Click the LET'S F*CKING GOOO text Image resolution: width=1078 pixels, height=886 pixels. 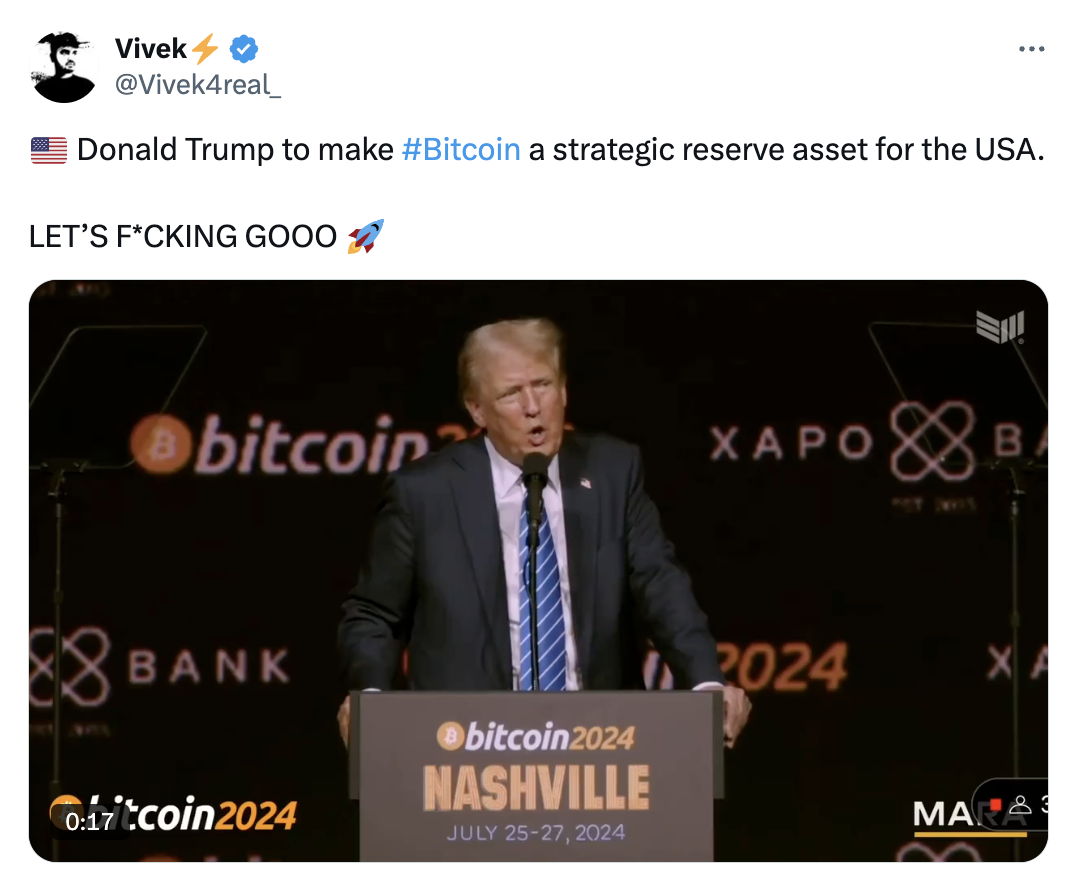click(183, 236)
